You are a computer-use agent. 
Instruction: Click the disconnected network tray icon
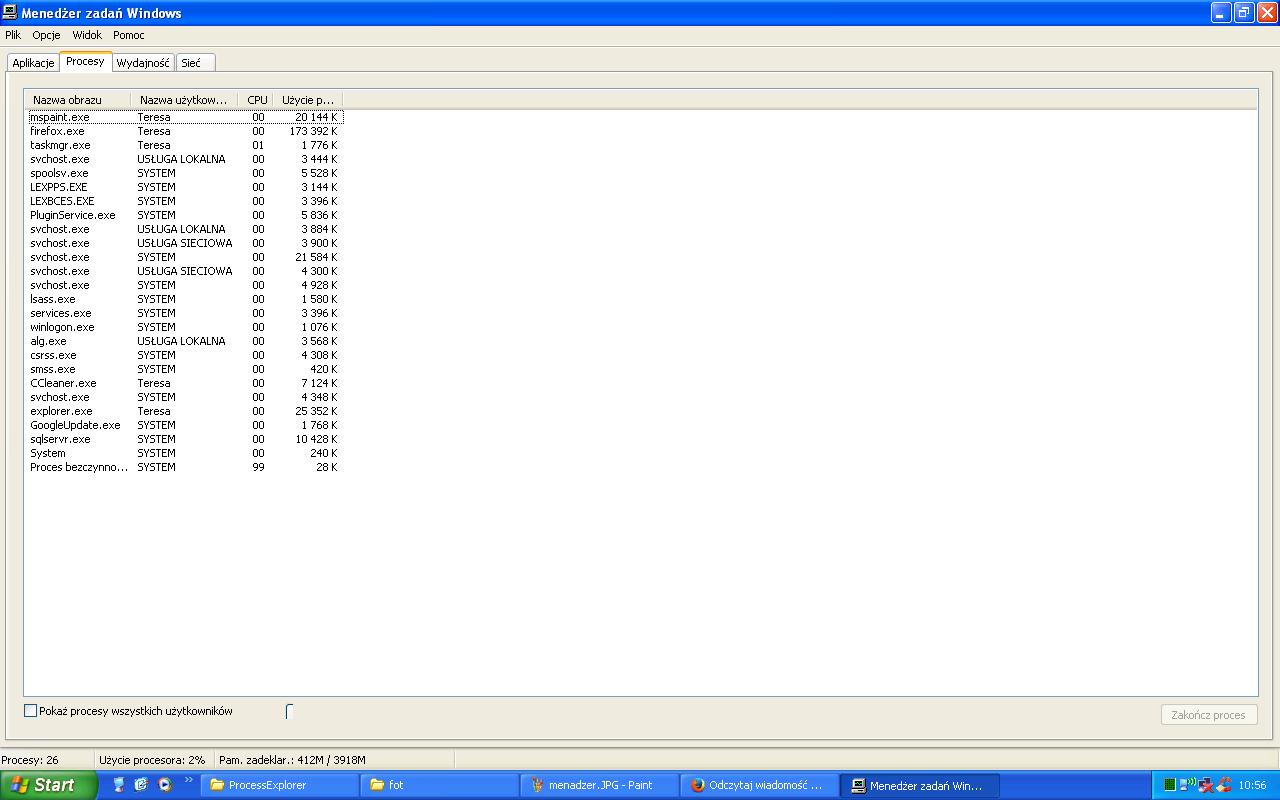pyautogui.click(x=1206, y=785)
